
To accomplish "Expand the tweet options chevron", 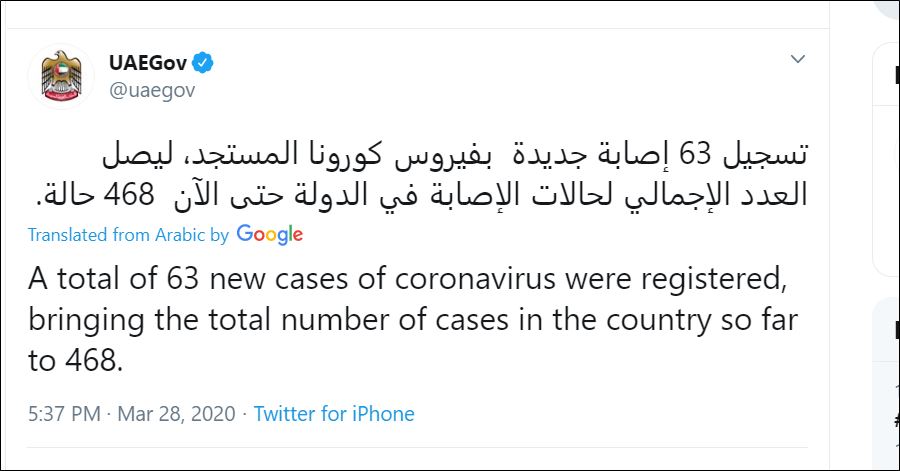I will coord(798,59).
